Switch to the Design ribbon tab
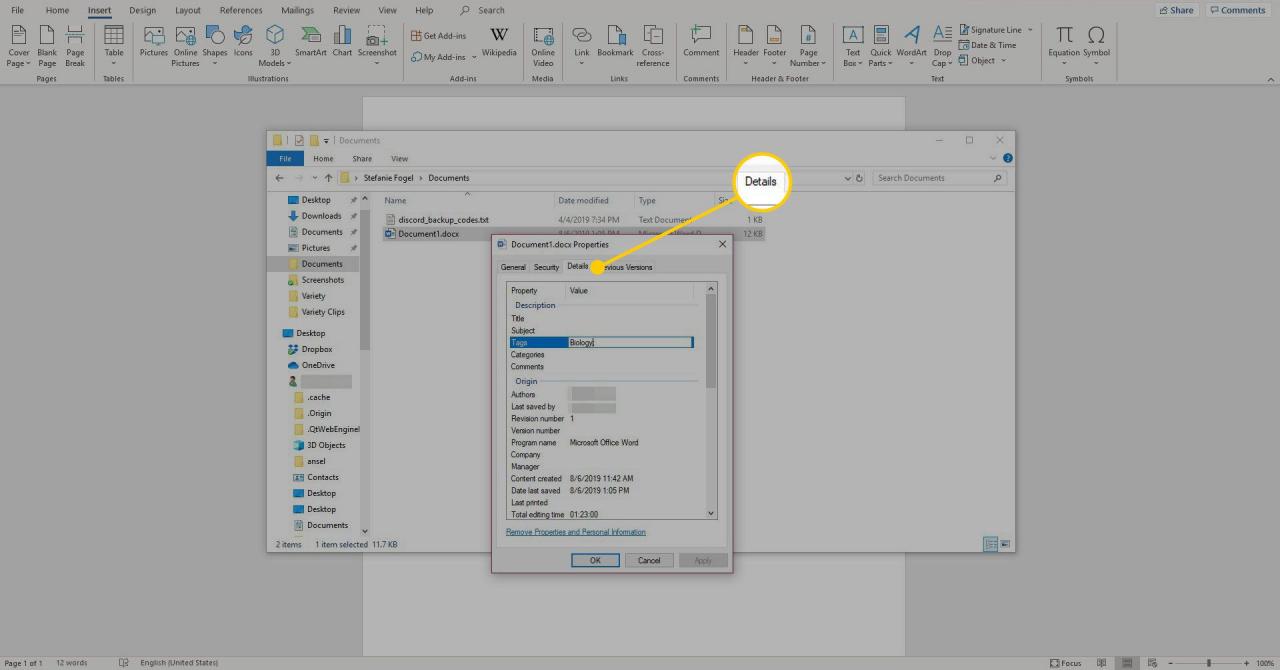Screen dimensions: 1280x670 coord(143,10)
